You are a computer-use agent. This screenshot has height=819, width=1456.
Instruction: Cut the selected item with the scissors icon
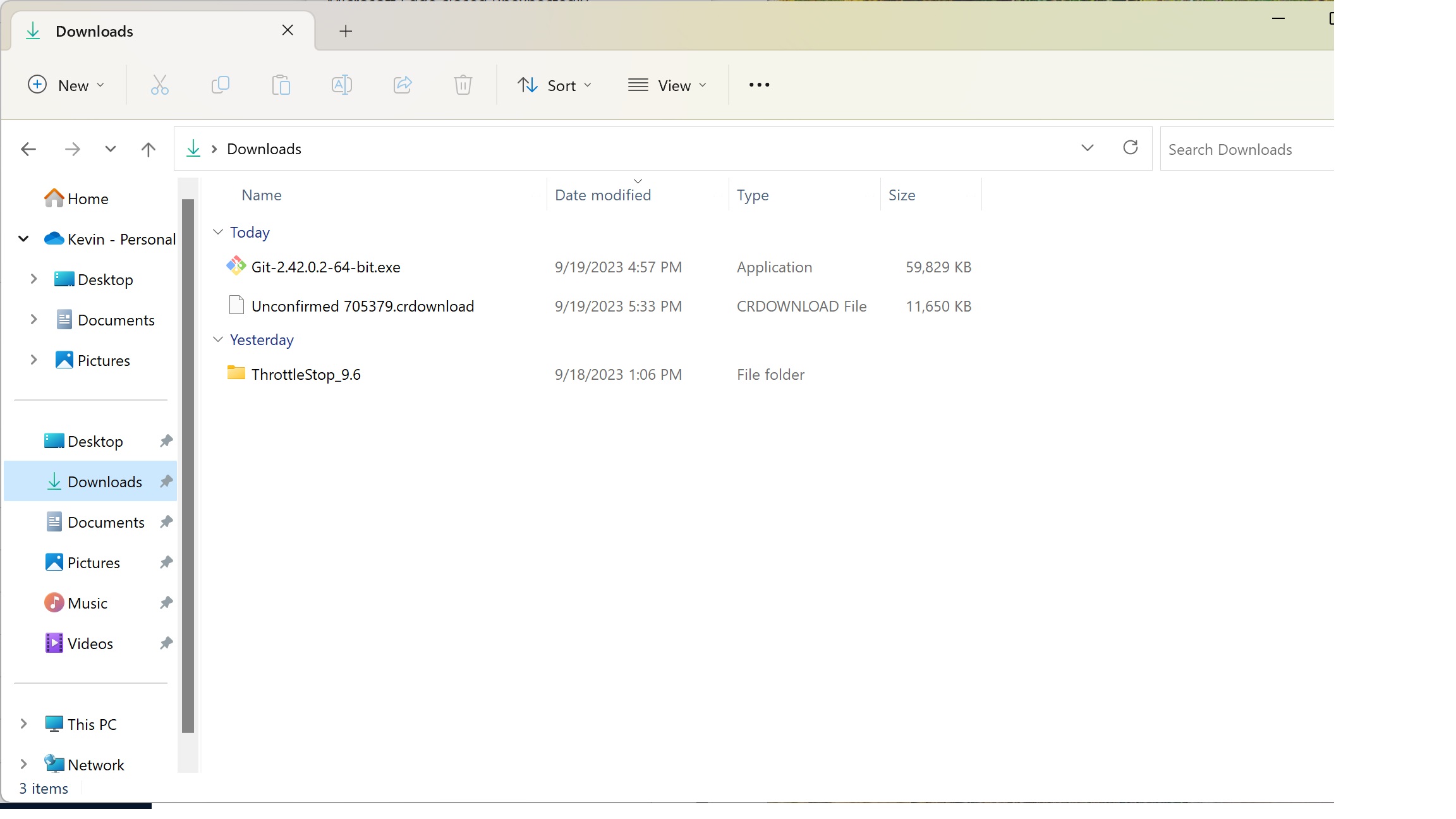click(x=159, y=85)
